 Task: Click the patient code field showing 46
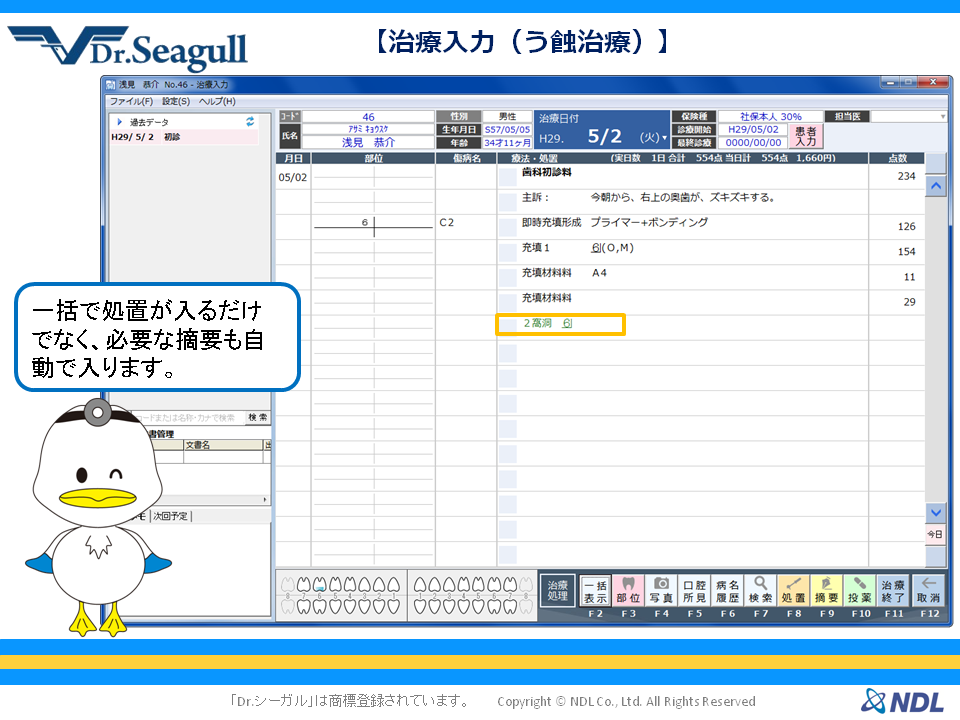[x=368, y=116]
